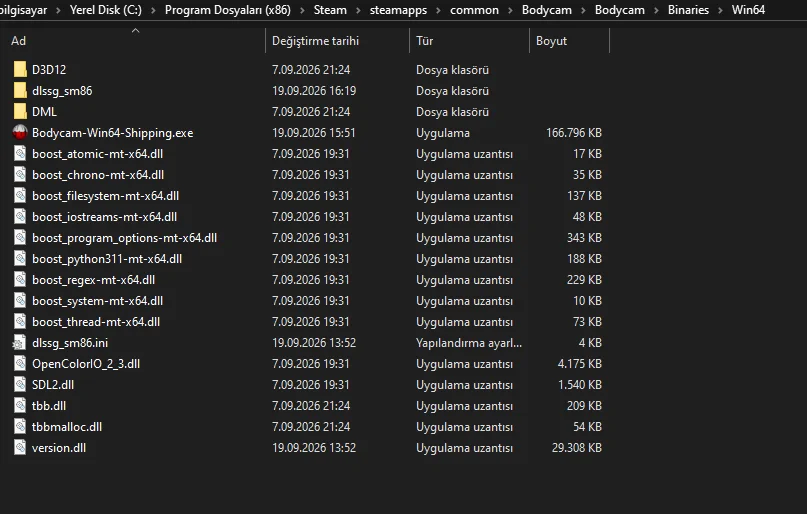Click the boost_atomic-mt-x64.dll file icon
This screenshot has width=807, height=514.
pyautogui.click(x=20, y=154)
